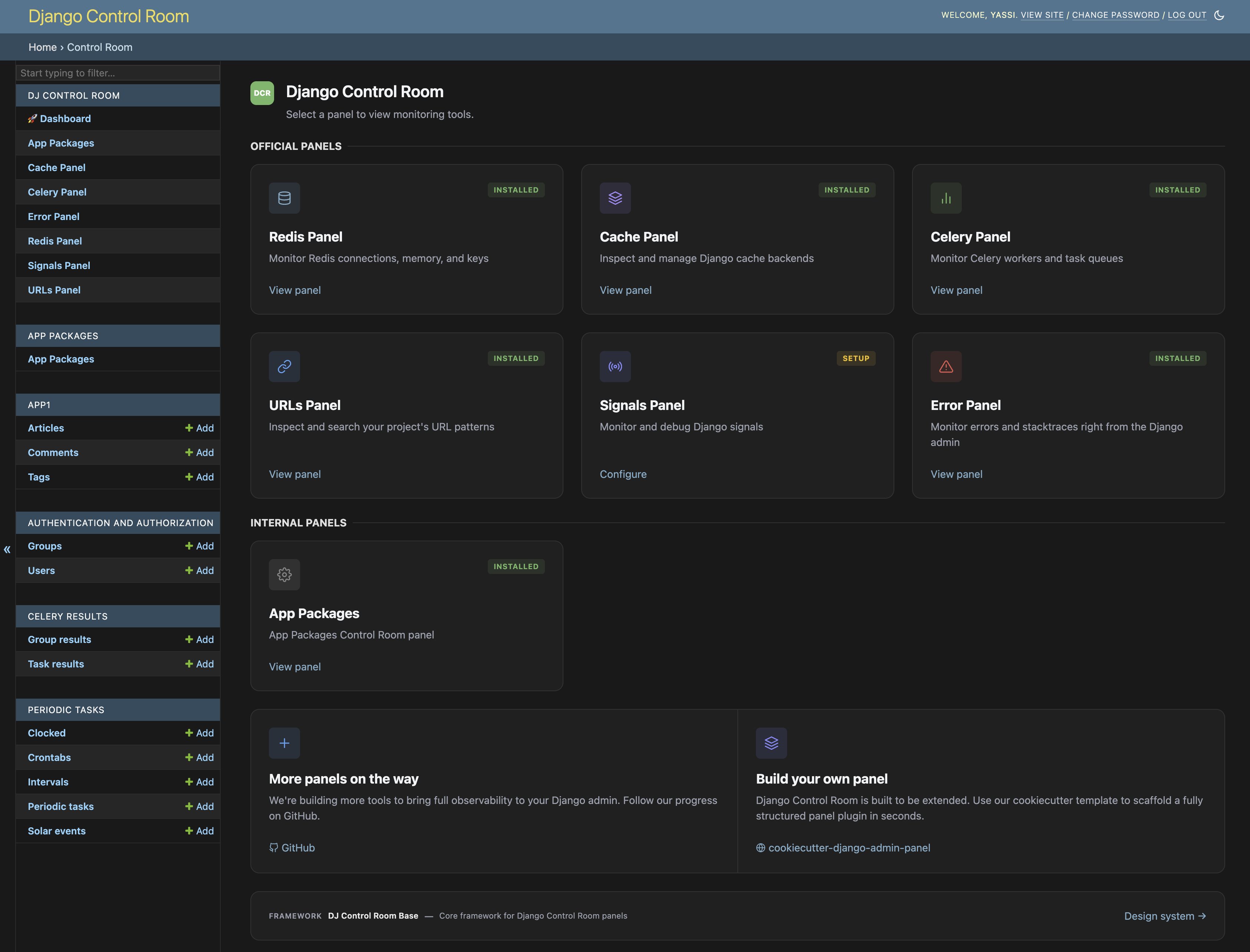
Task: Click the layers icon above Build your own panel
Action: pos(772,743)
